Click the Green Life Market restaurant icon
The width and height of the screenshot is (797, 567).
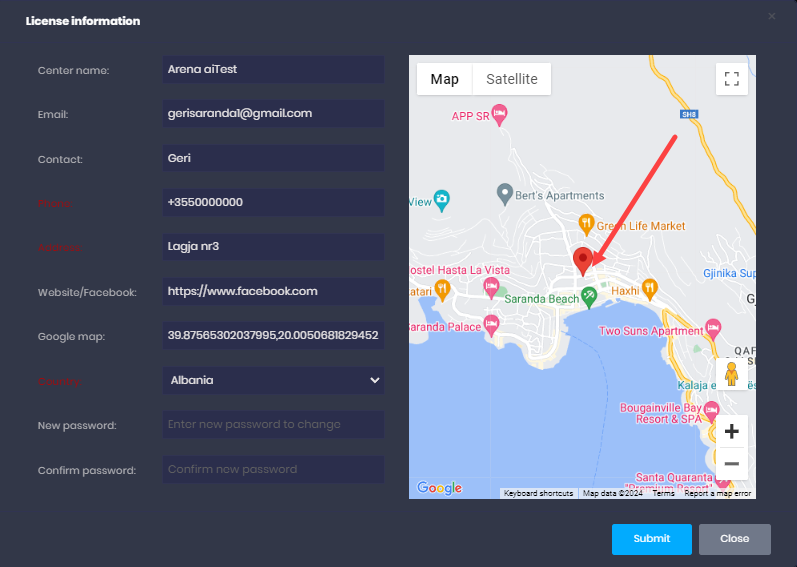pyautogui.click(x=587, y=225)
